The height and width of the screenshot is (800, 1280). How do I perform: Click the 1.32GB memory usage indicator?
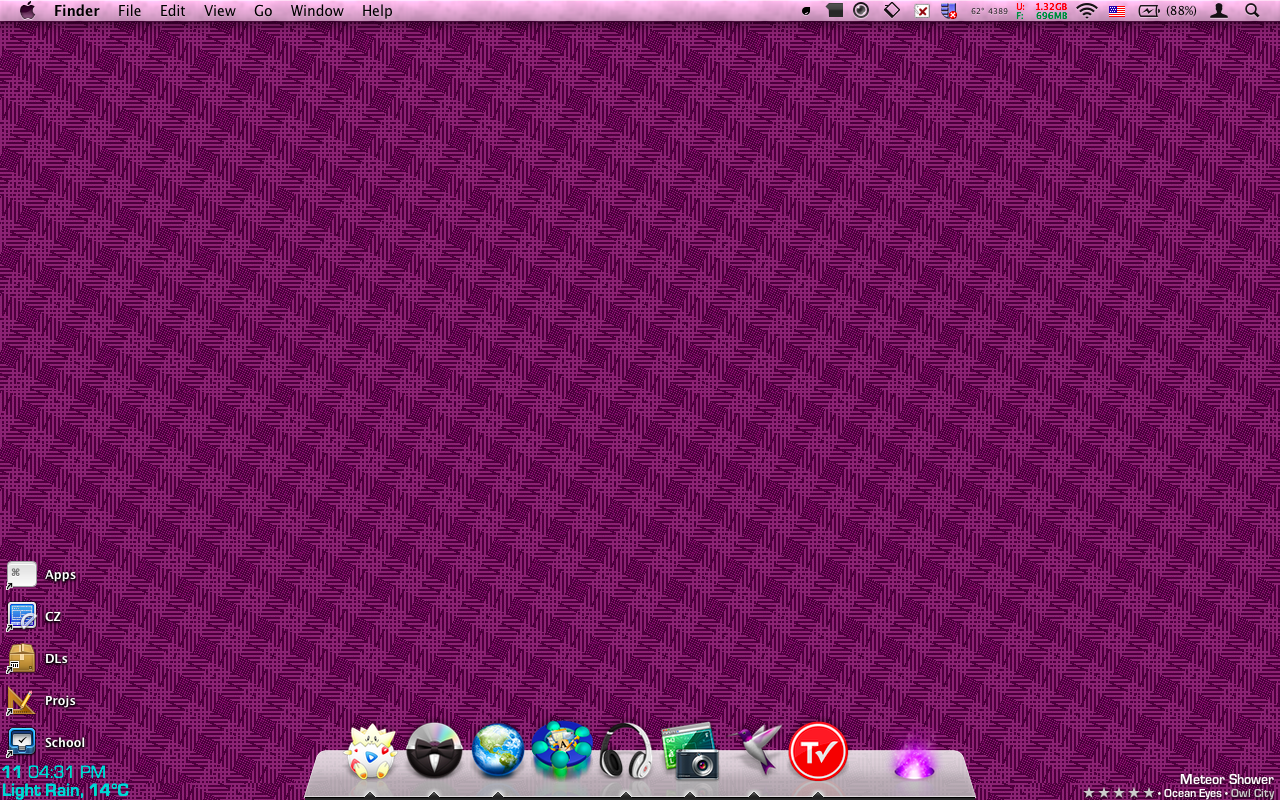1042,11
